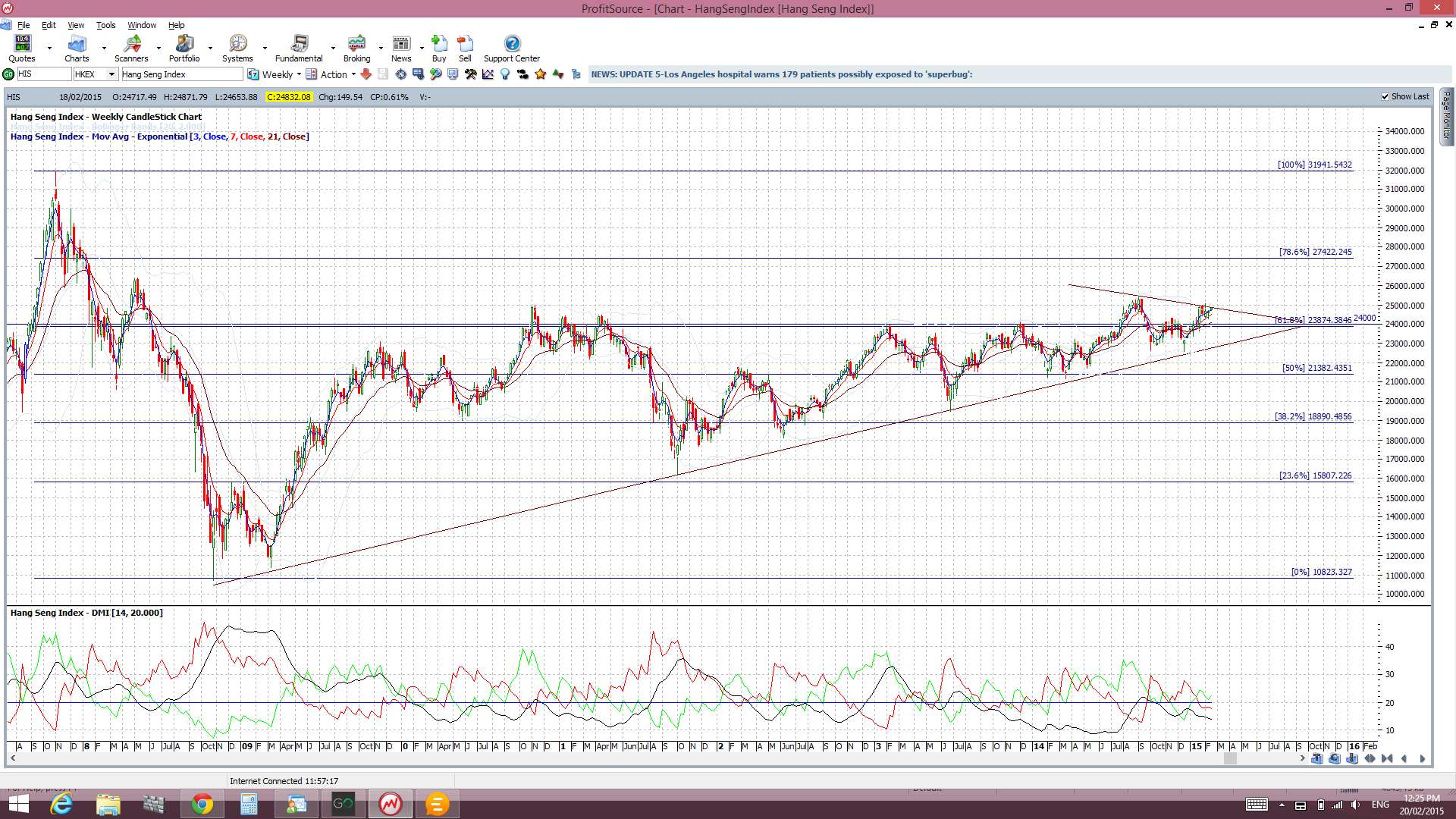
Task: Click the Sell order icon
Action: click(x=465, y=49)
